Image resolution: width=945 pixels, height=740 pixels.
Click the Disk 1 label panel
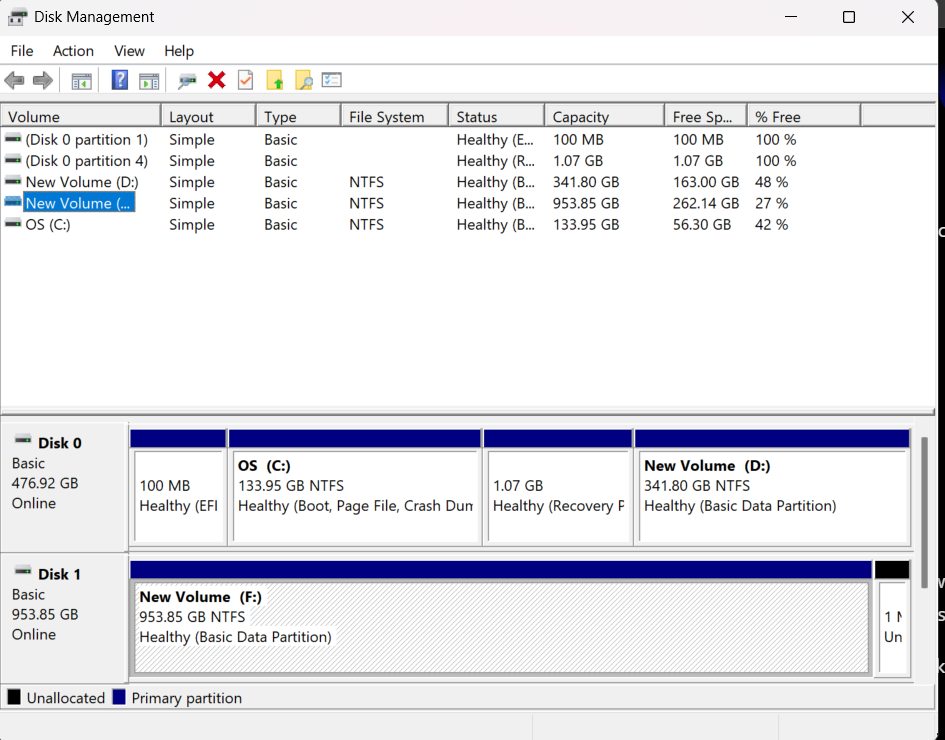[64, 617]
